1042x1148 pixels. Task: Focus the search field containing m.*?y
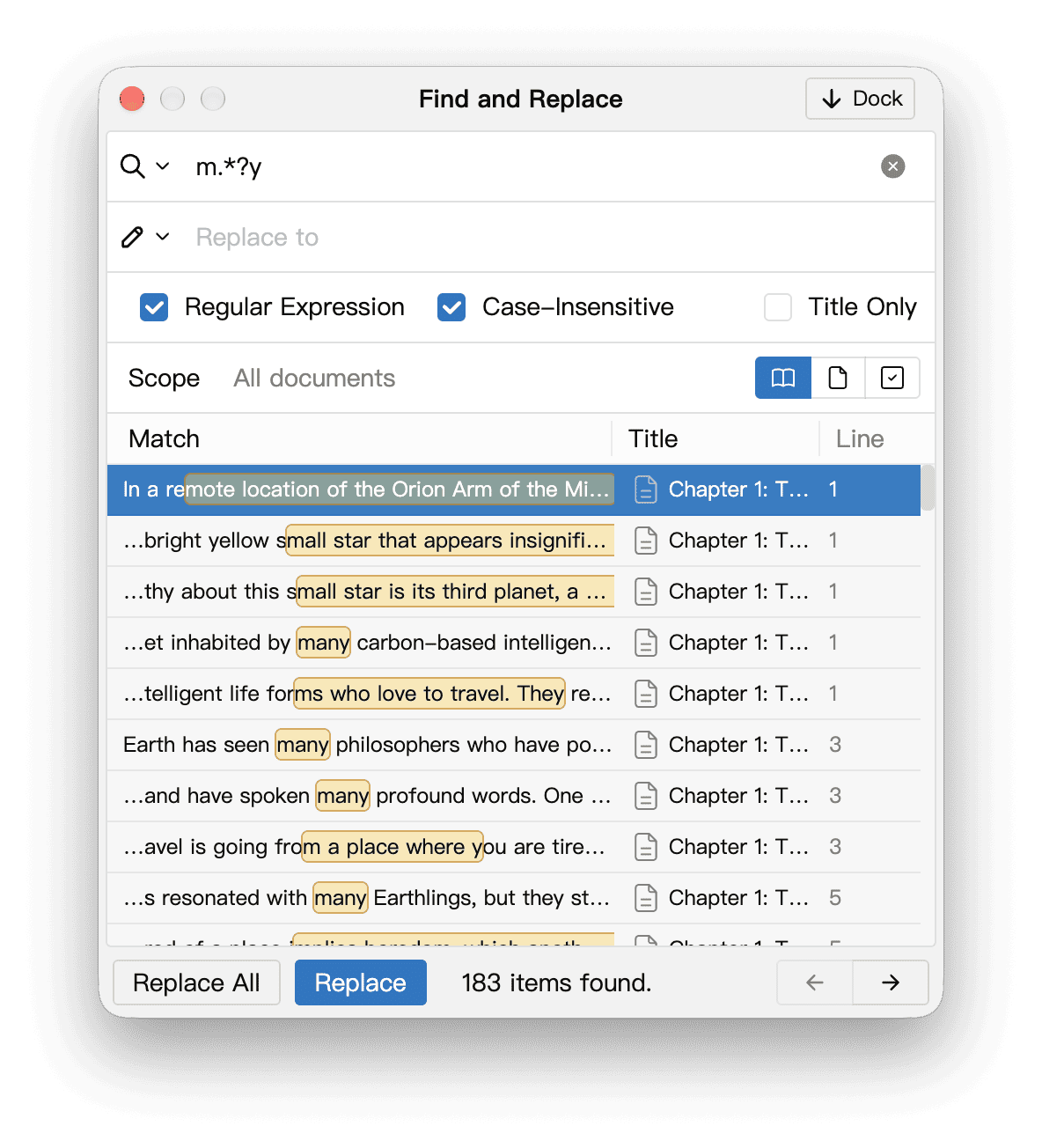(528, 166)
